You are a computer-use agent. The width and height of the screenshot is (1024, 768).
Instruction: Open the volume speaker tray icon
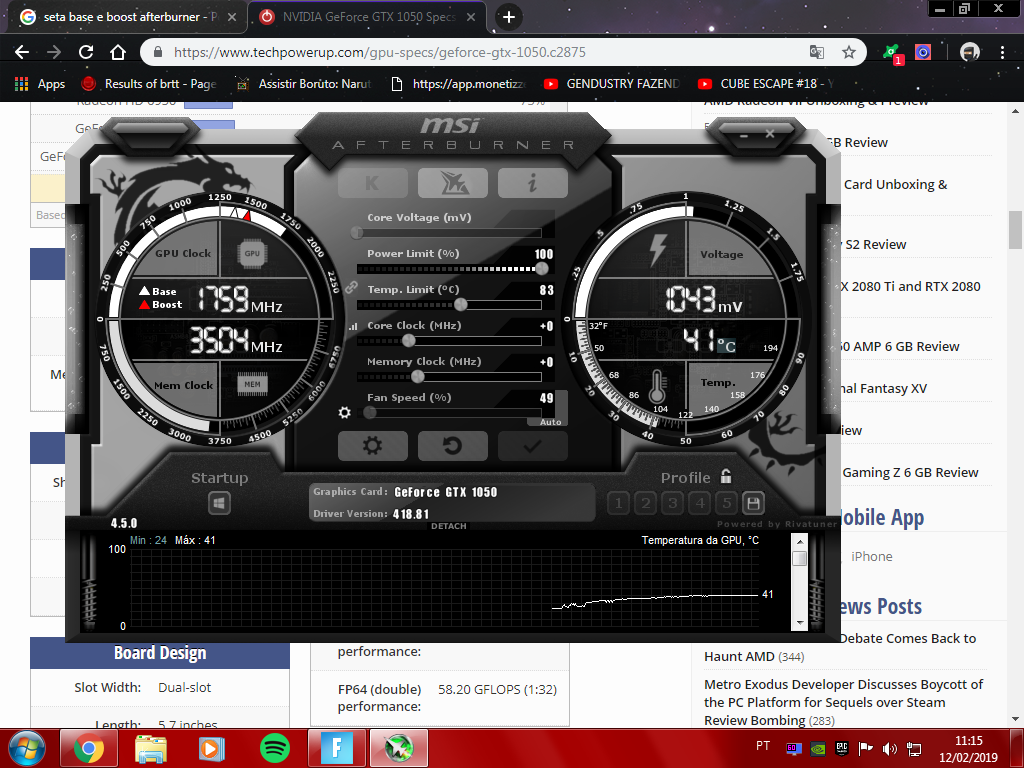[x=889, y=748]
